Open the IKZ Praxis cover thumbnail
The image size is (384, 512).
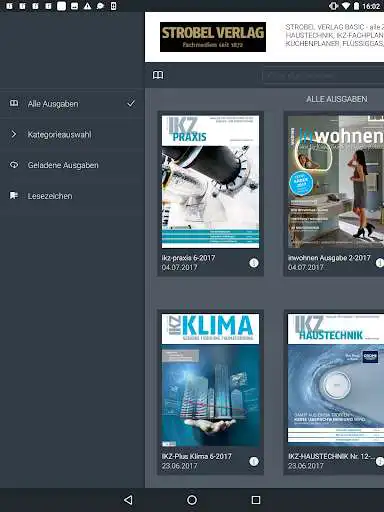(x=210, y=182)
